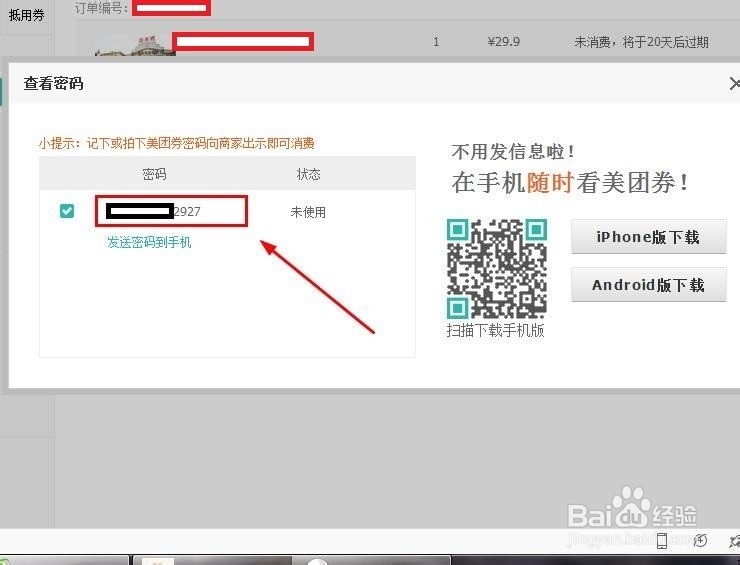Click the 状态 column header
The height and width of the screenshot is (565, 740).
pyautogui.click(x=309, y=174)
